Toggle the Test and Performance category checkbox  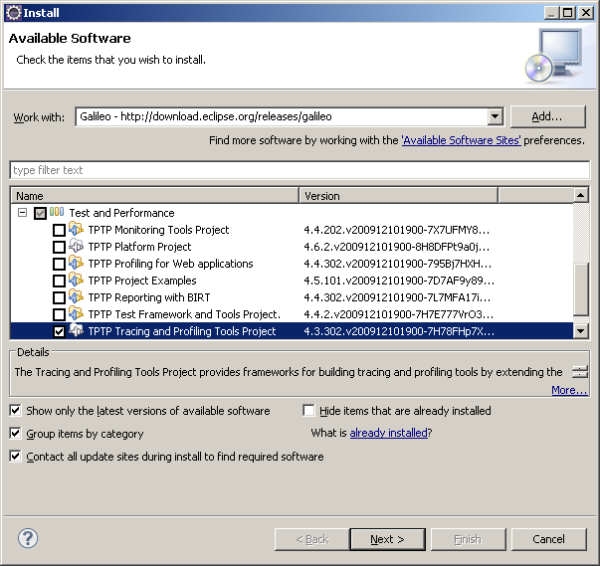point(40,213)
